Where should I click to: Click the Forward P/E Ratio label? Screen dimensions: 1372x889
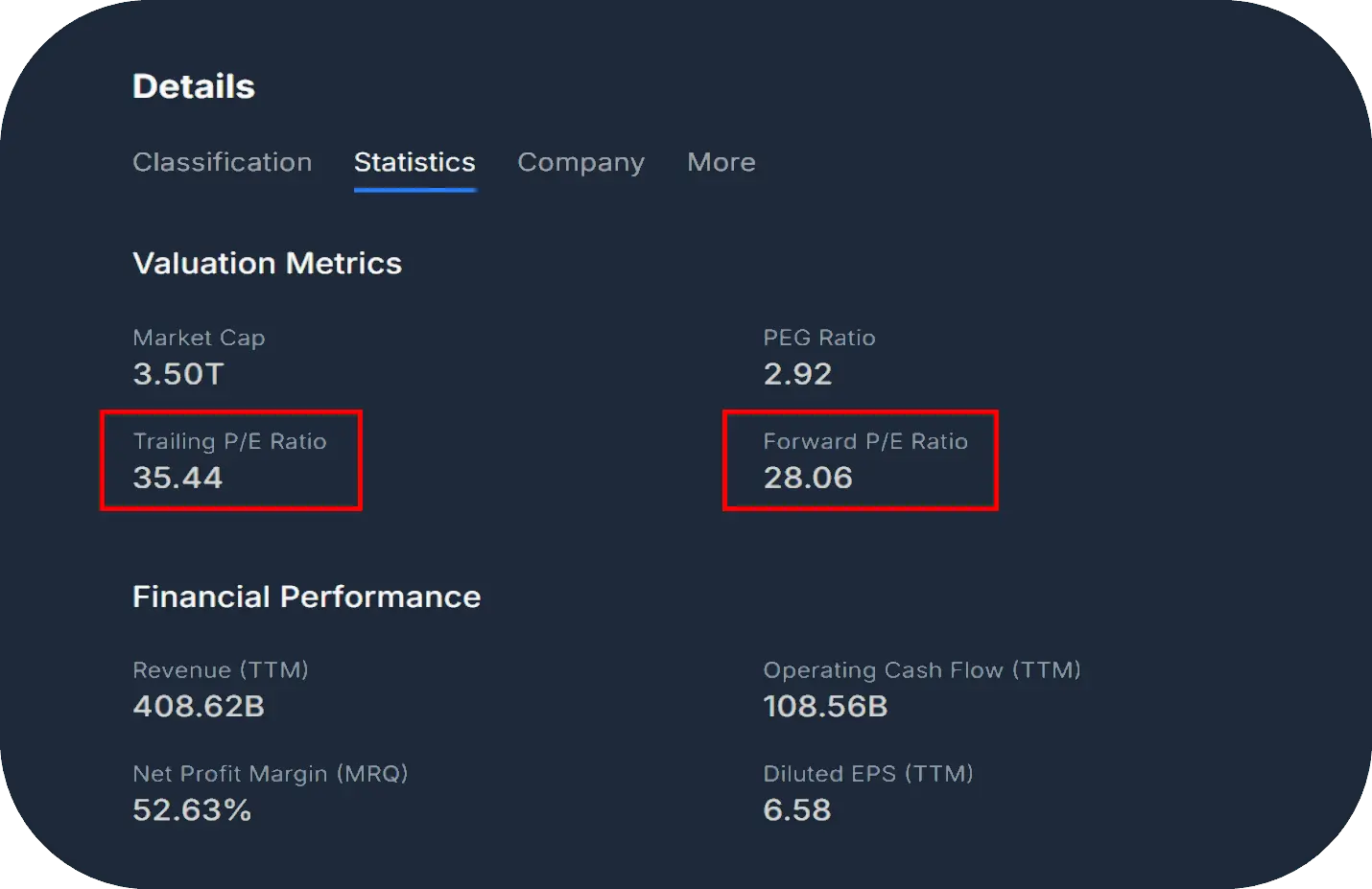[864, 441]
